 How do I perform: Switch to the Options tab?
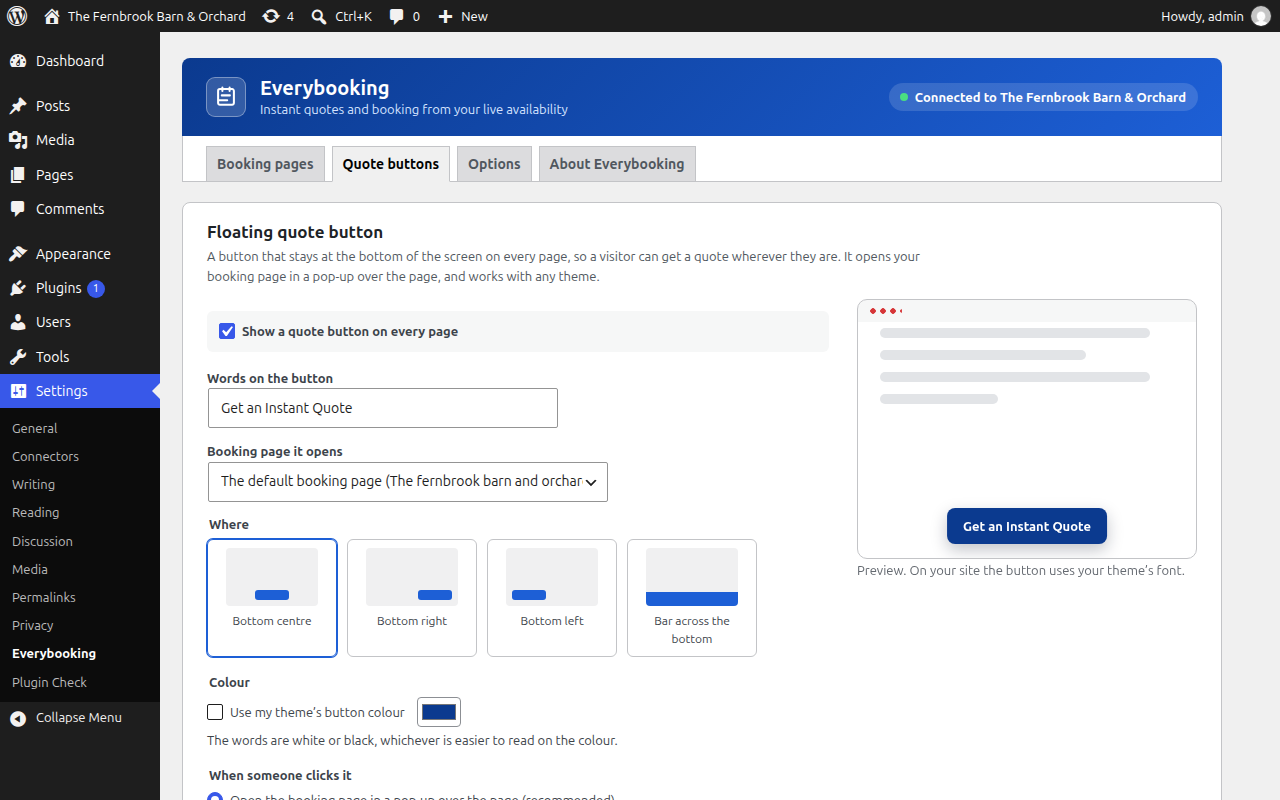[494, 164]
